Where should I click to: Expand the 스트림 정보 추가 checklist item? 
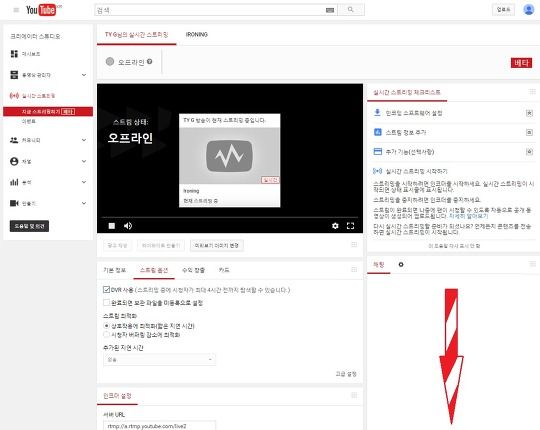click(529, 132)
